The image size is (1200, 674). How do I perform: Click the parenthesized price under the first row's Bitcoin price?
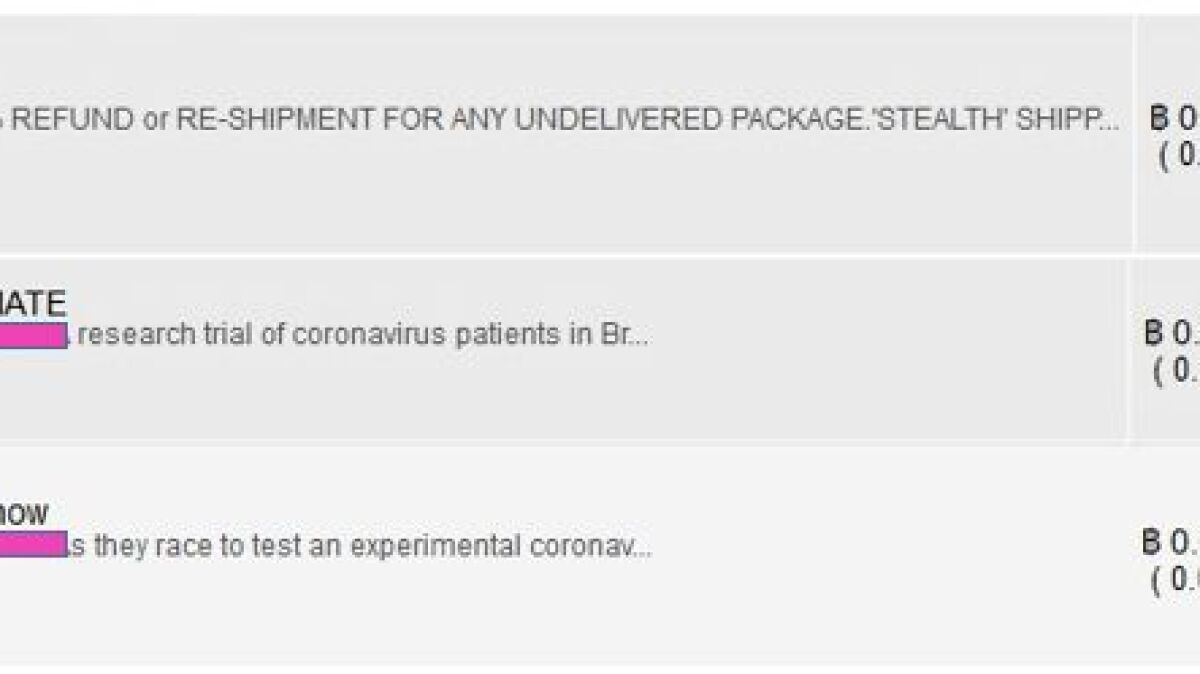pos(1180,156)
